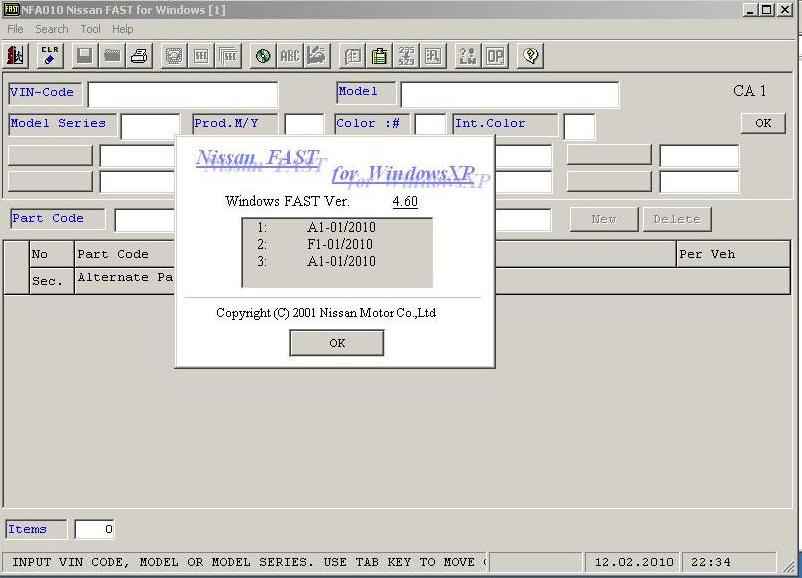Click the Model input field
Screen dimensions: 802x578
click(x=509, y=94)
